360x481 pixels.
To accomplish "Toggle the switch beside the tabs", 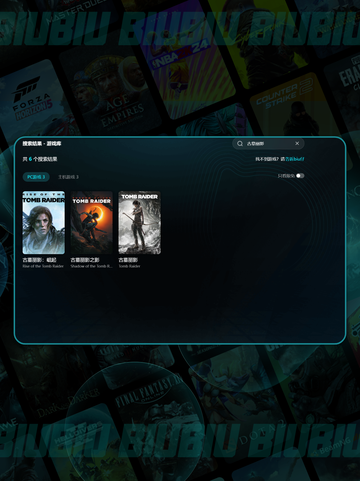I will coord(300,176).
